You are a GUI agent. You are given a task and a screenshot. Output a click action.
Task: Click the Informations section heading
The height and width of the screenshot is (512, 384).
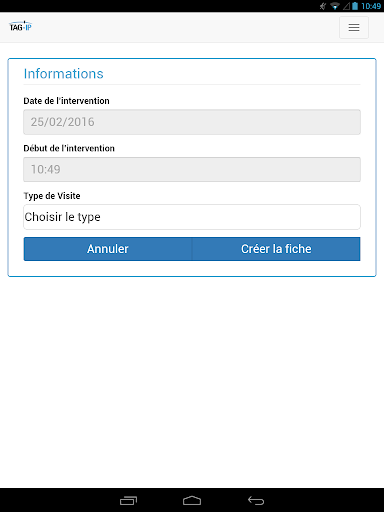[x=64, y=74]
